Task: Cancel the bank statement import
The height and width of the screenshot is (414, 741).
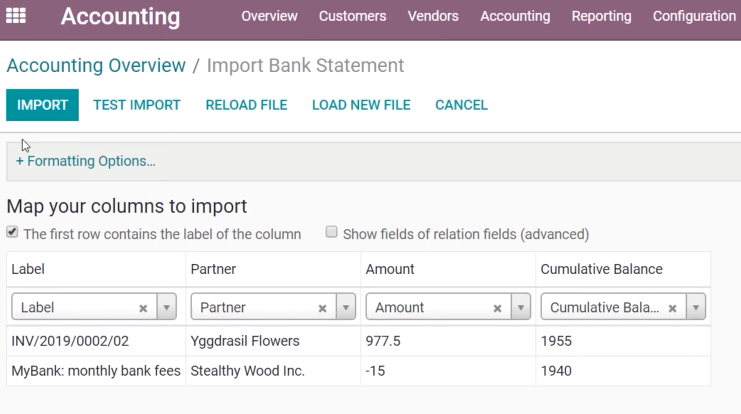Action: (461, 105)
